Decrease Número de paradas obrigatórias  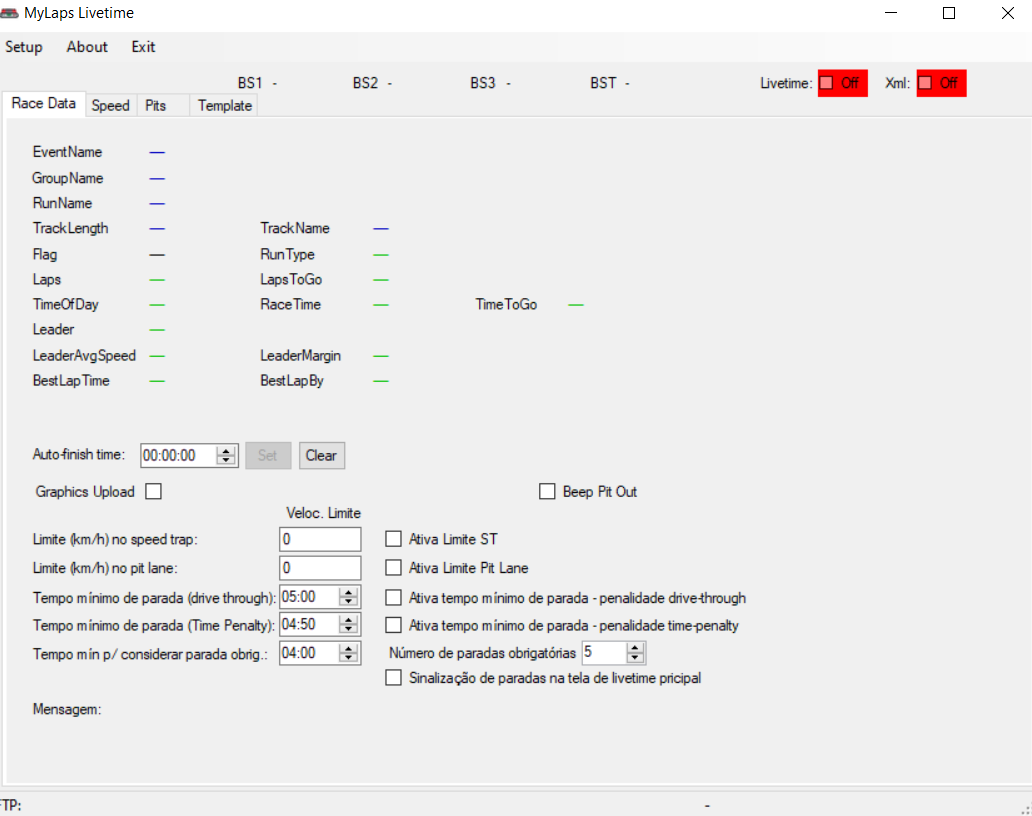[635, 657]
